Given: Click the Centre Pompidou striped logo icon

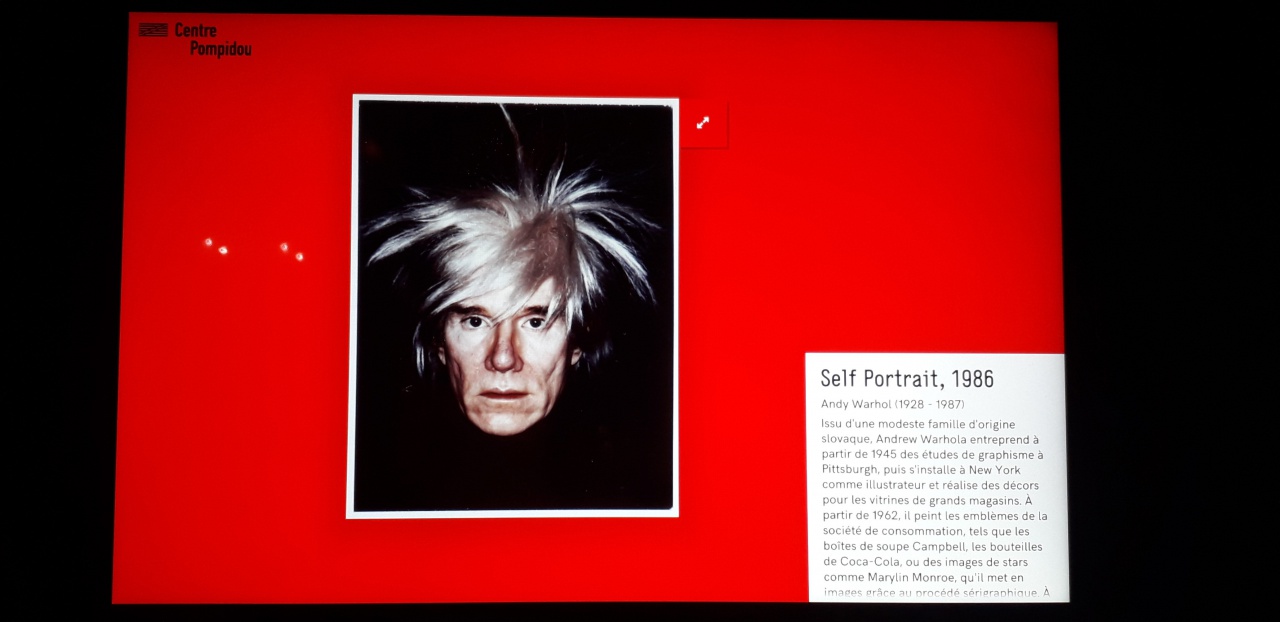Looking at the screenshot, I should click(153, 30).
